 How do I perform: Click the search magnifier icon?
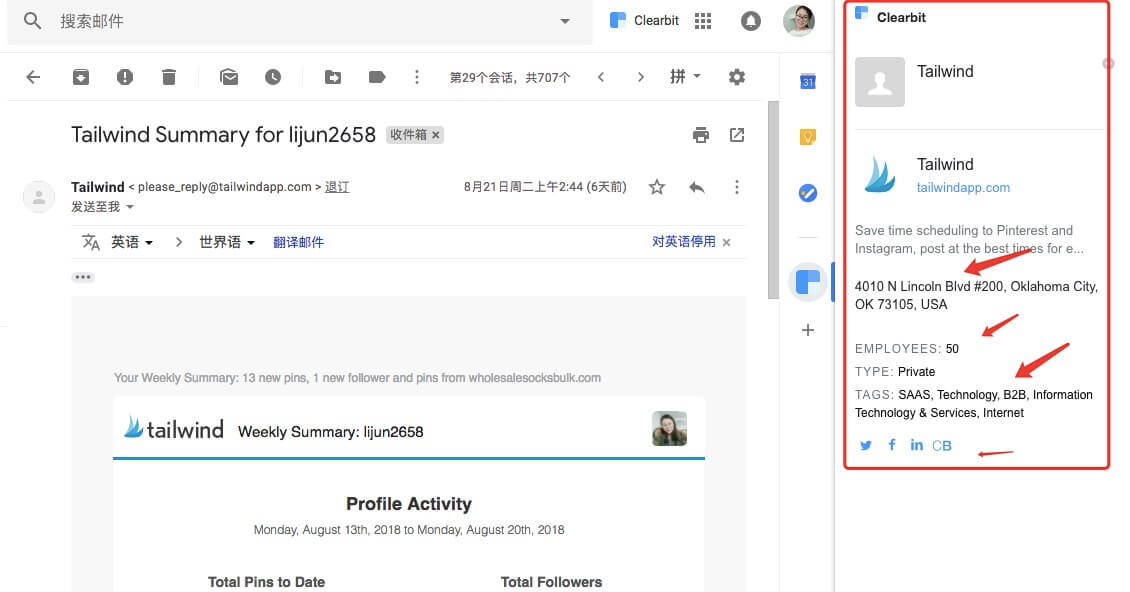point(32,21)
